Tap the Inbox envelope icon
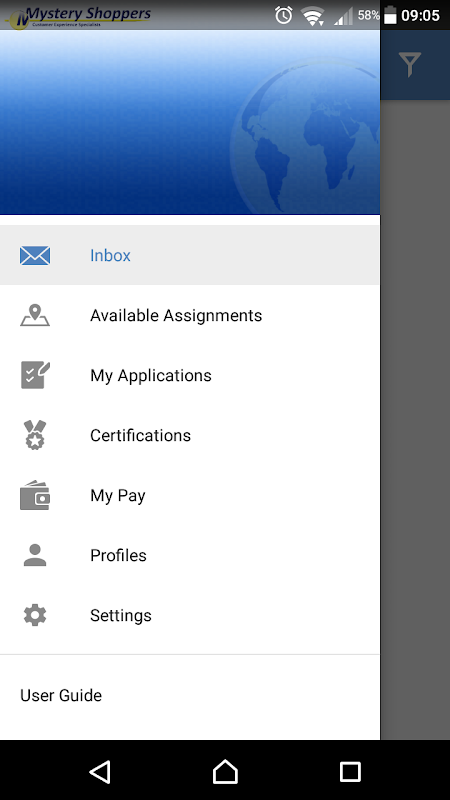 coord(35,255)
